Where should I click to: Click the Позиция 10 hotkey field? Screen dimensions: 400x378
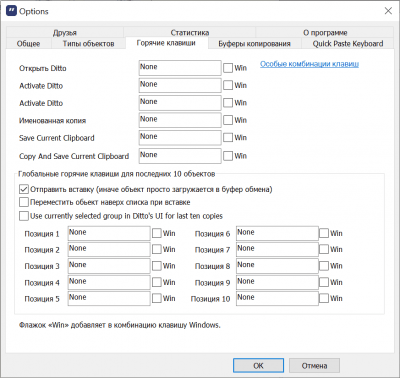point(277,298)
